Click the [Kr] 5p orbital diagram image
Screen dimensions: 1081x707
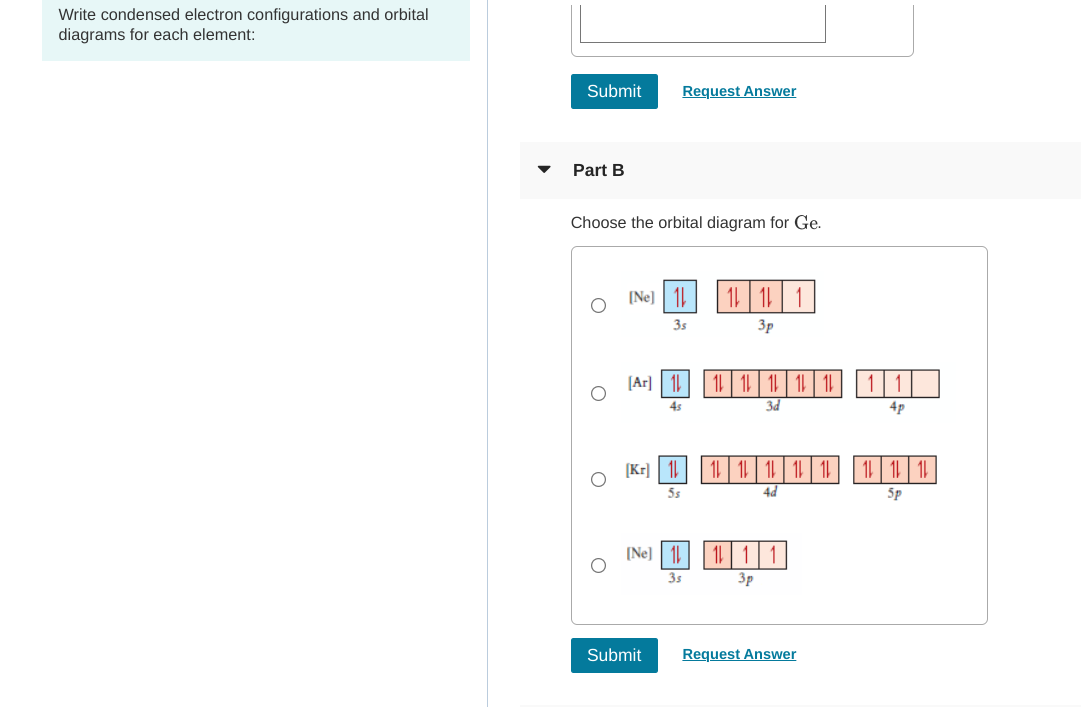tap(894, 470)
